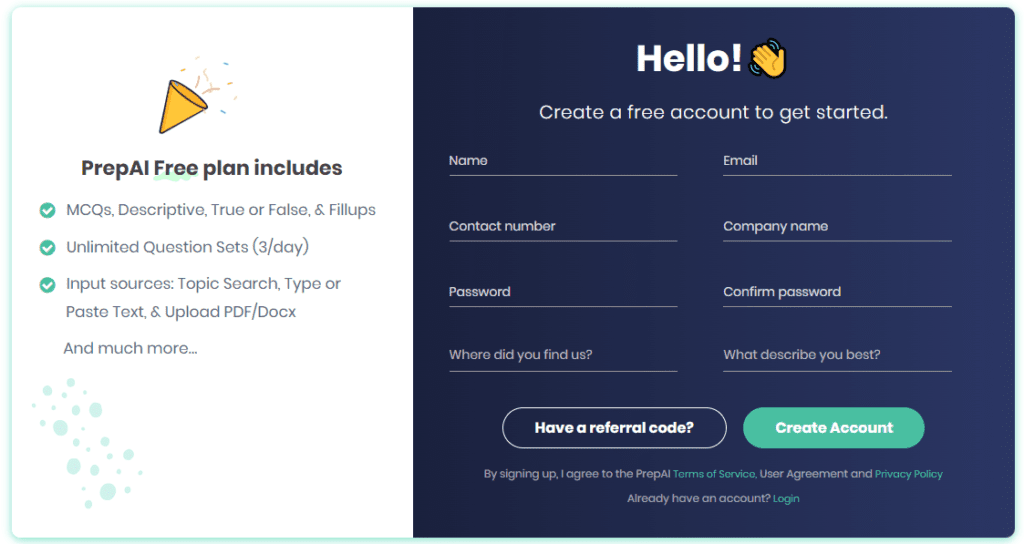Open the Privacy Policy link
1024x544 pixels.
tap(908, 474)
